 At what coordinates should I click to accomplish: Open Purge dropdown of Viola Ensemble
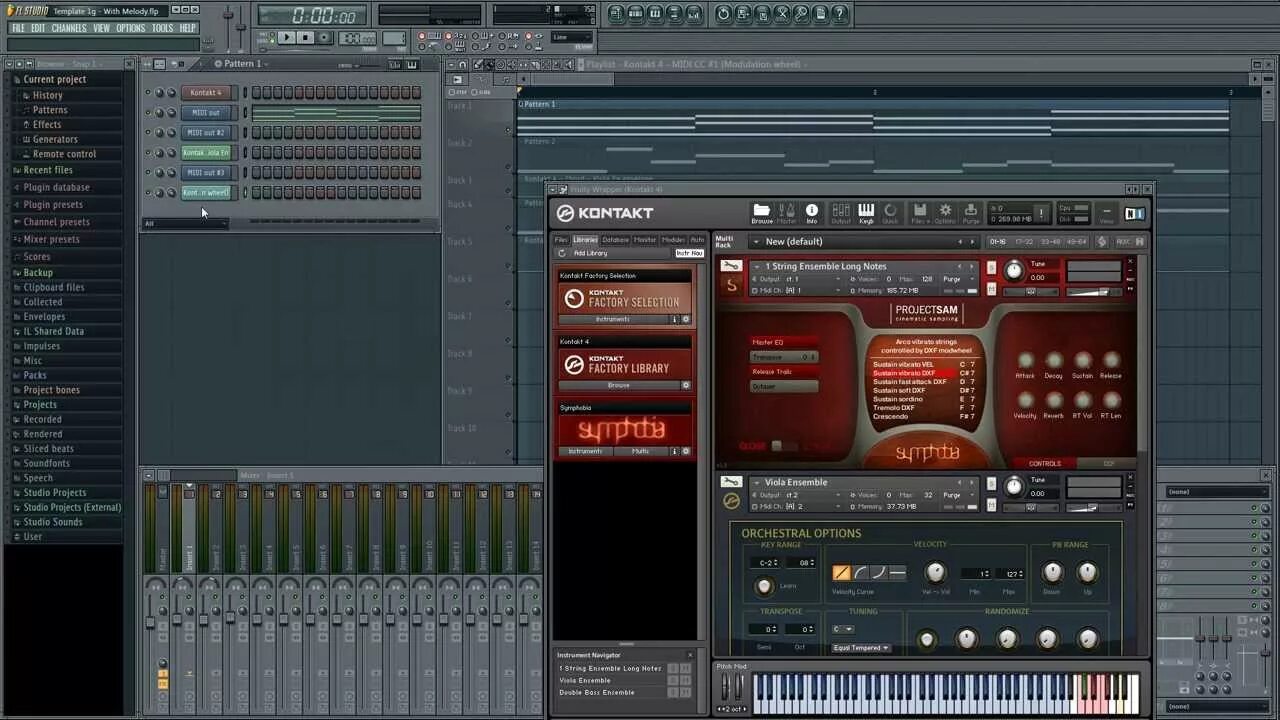(x=957, y=495)
